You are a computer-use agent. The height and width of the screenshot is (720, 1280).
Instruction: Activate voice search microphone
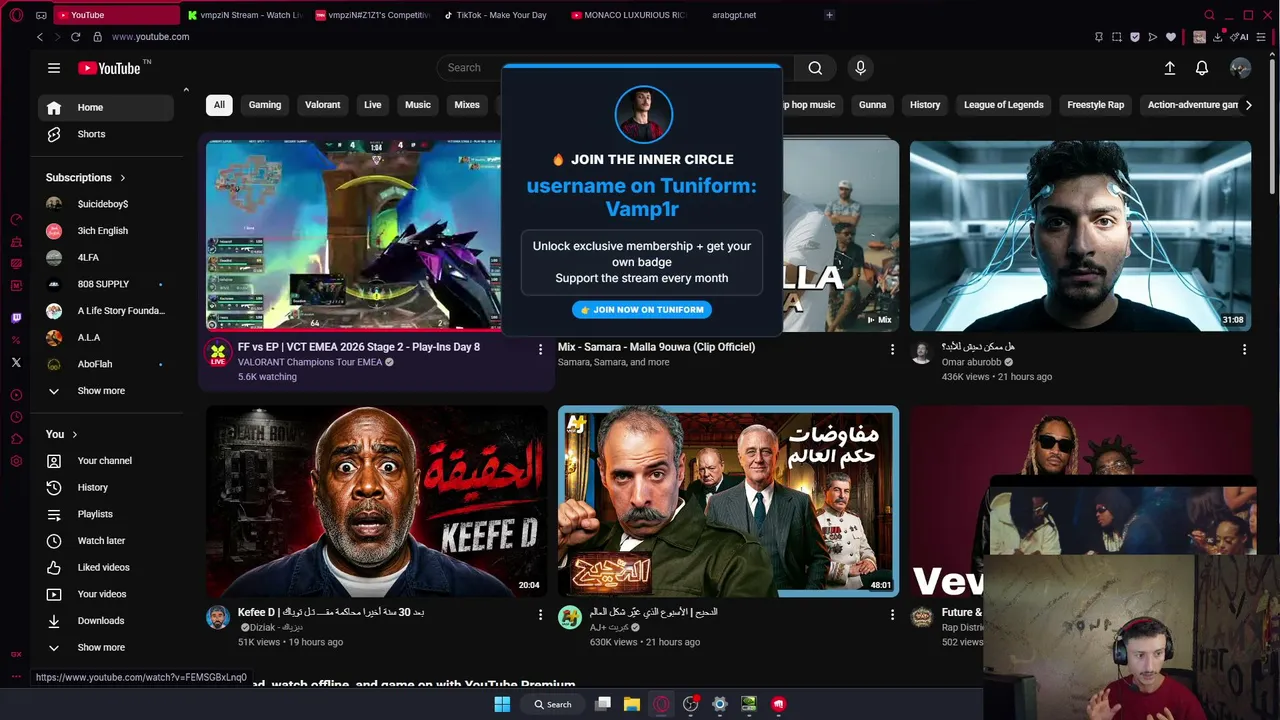860,68
